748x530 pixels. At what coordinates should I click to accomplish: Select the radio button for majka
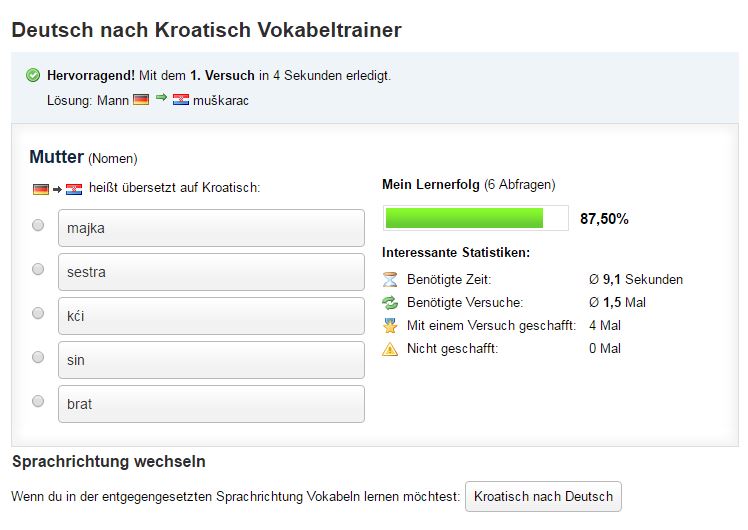[x=38, y=225]
